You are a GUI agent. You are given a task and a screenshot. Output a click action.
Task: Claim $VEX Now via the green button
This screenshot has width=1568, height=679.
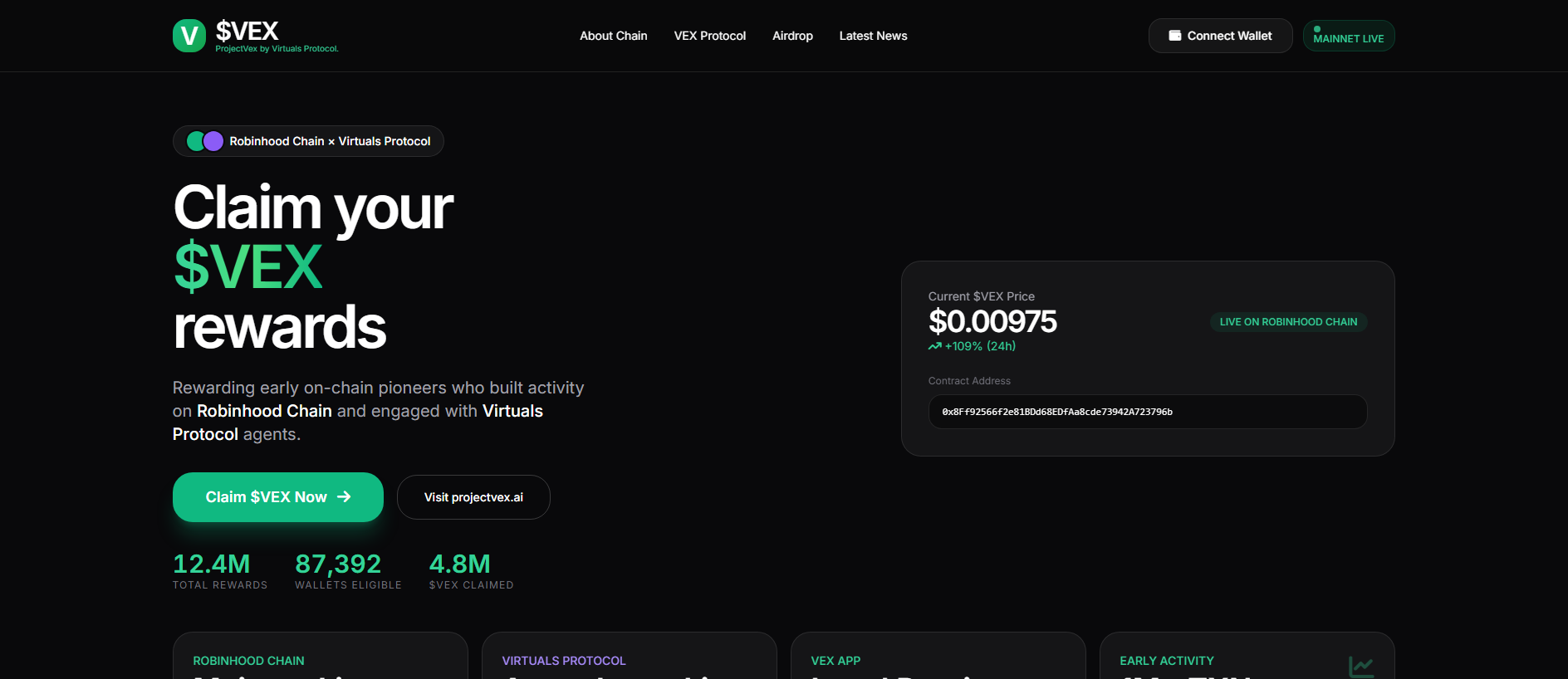tap(278, 497)
